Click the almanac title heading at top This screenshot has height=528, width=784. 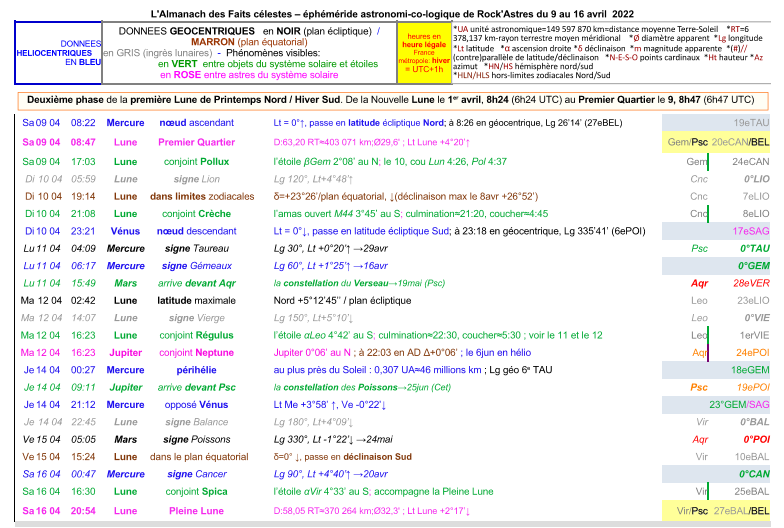[391, 15]
